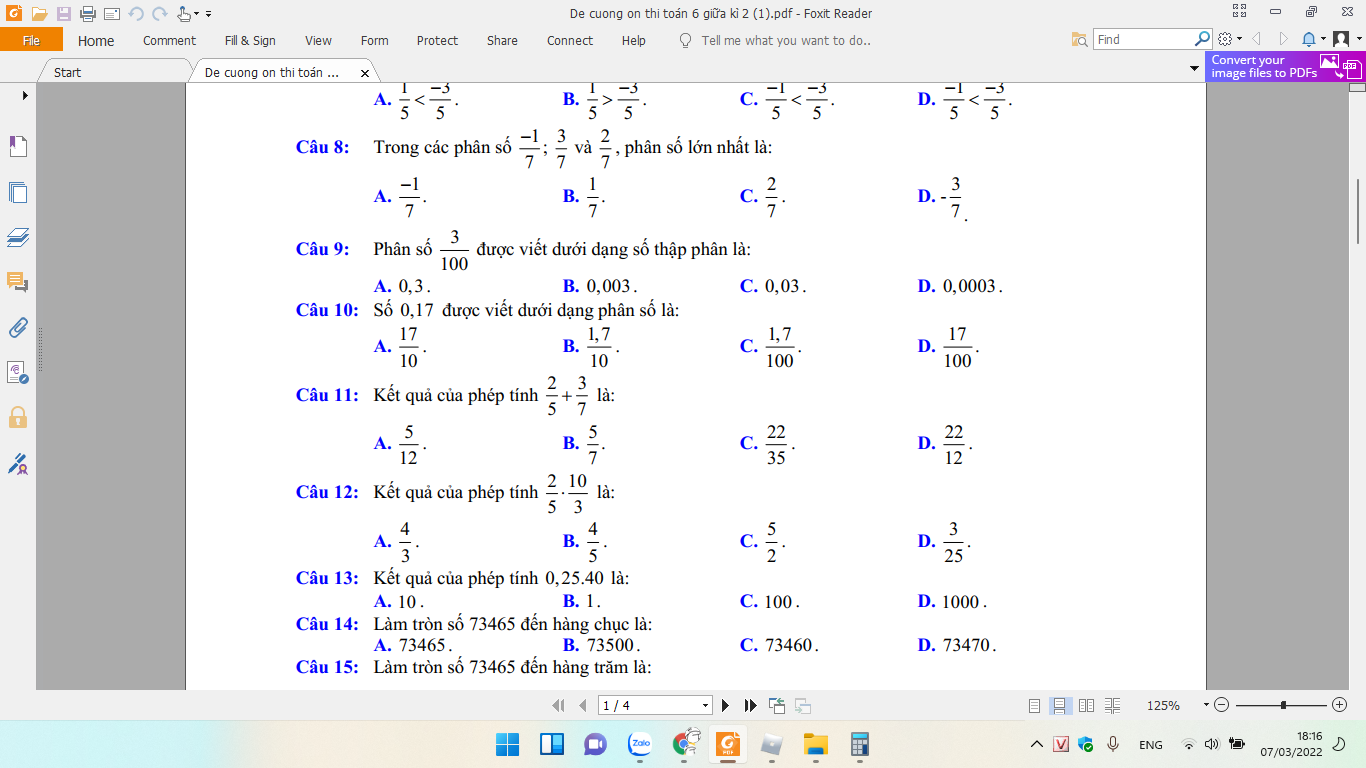The image size is (1366, 768).
Task: Click the Redo arrow icon
Action: (159, 14)
